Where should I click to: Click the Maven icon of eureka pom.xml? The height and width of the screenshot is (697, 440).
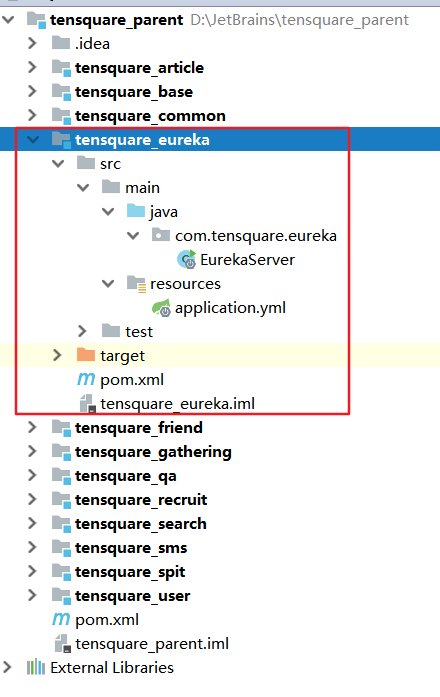click(x=86, y=379)
